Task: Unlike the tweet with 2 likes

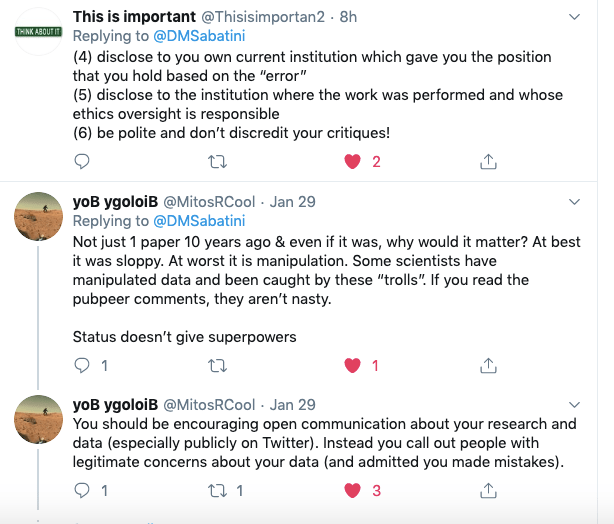Action: tap(352, 161)
